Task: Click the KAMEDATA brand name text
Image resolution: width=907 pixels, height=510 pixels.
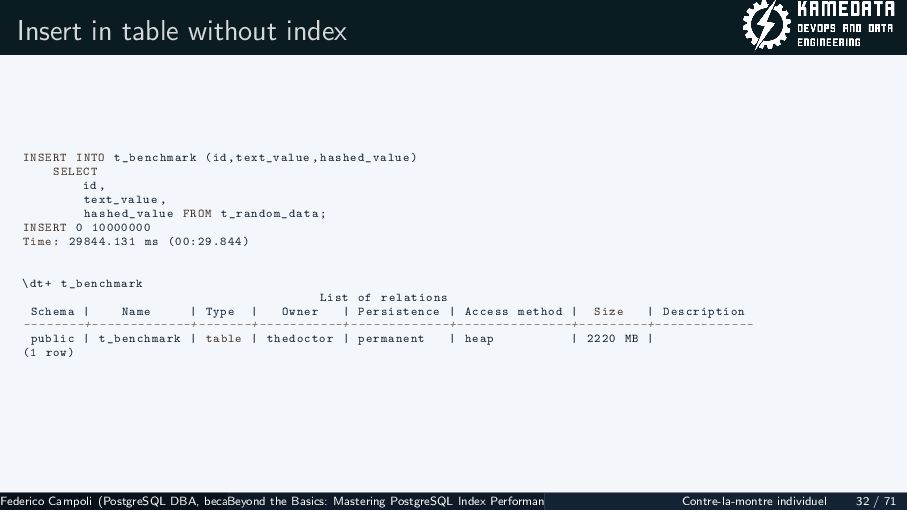Action: pyautogui.click(x=846, y=9)
